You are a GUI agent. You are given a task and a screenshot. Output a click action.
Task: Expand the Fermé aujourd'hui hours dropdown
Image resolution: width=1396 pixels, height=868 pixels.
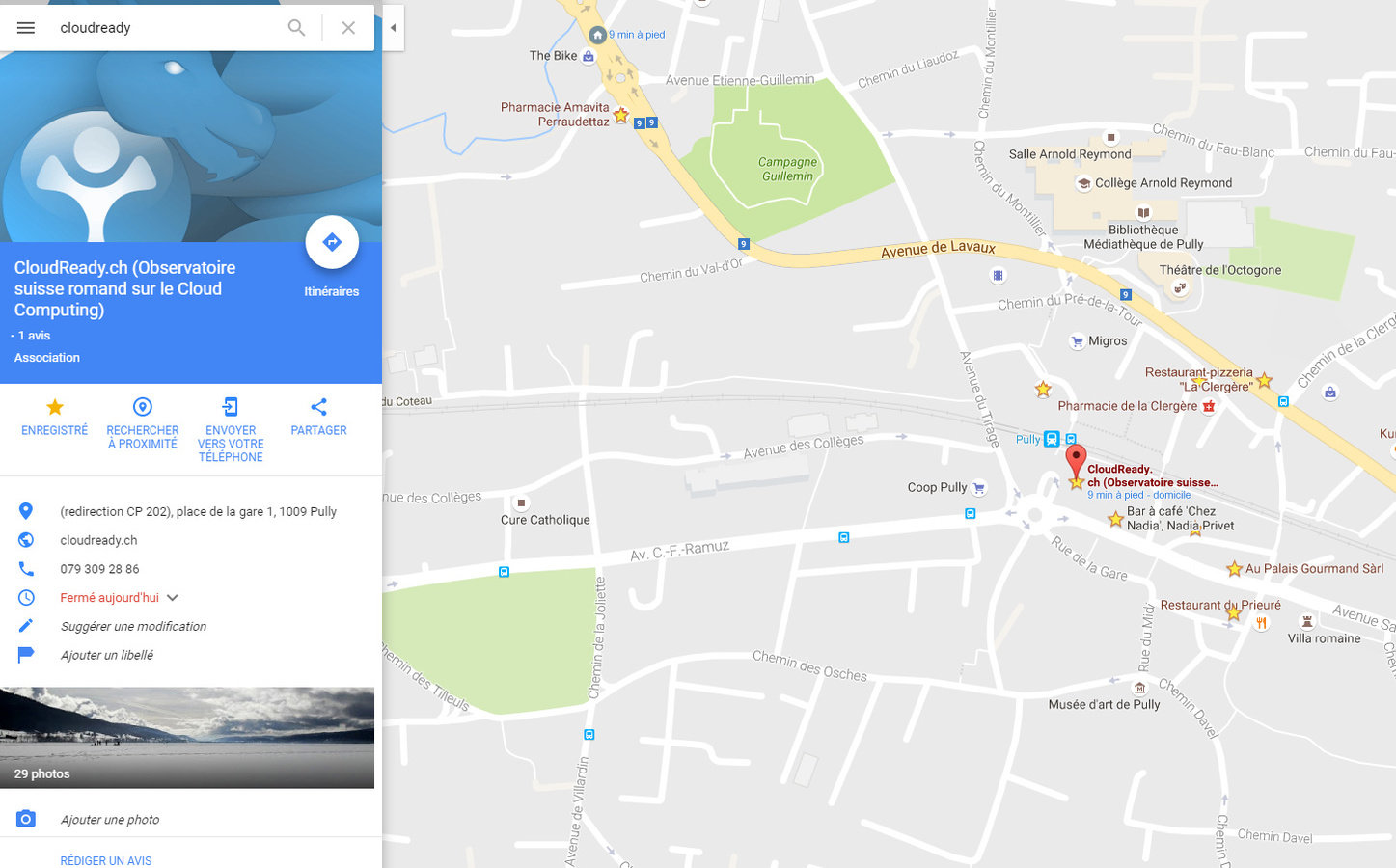(173, 598)
